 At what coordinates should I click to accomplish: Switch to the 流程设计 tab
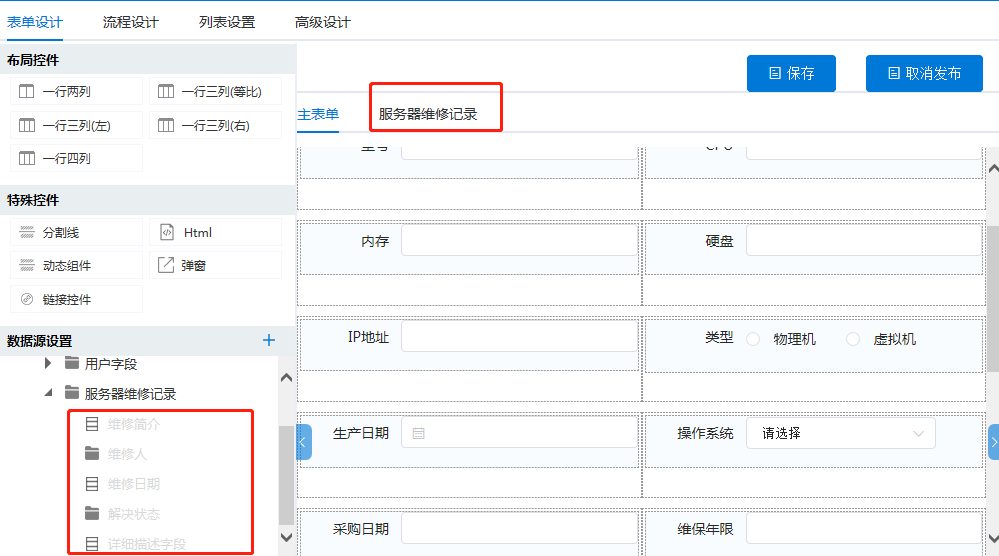click(131, 22)
